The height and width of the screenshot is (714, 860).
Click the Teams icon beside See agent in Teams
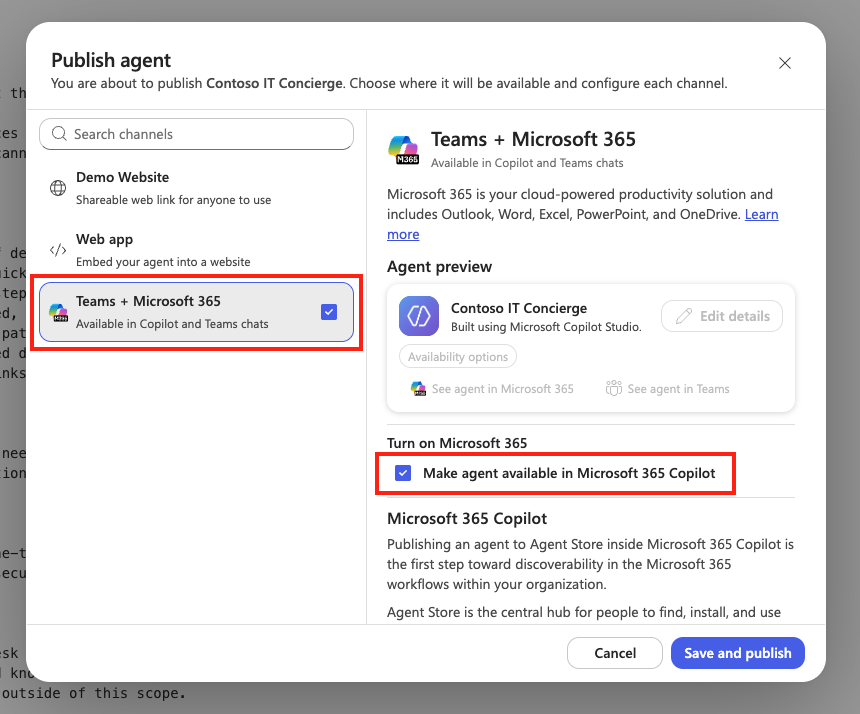click(x=614, y=388)
